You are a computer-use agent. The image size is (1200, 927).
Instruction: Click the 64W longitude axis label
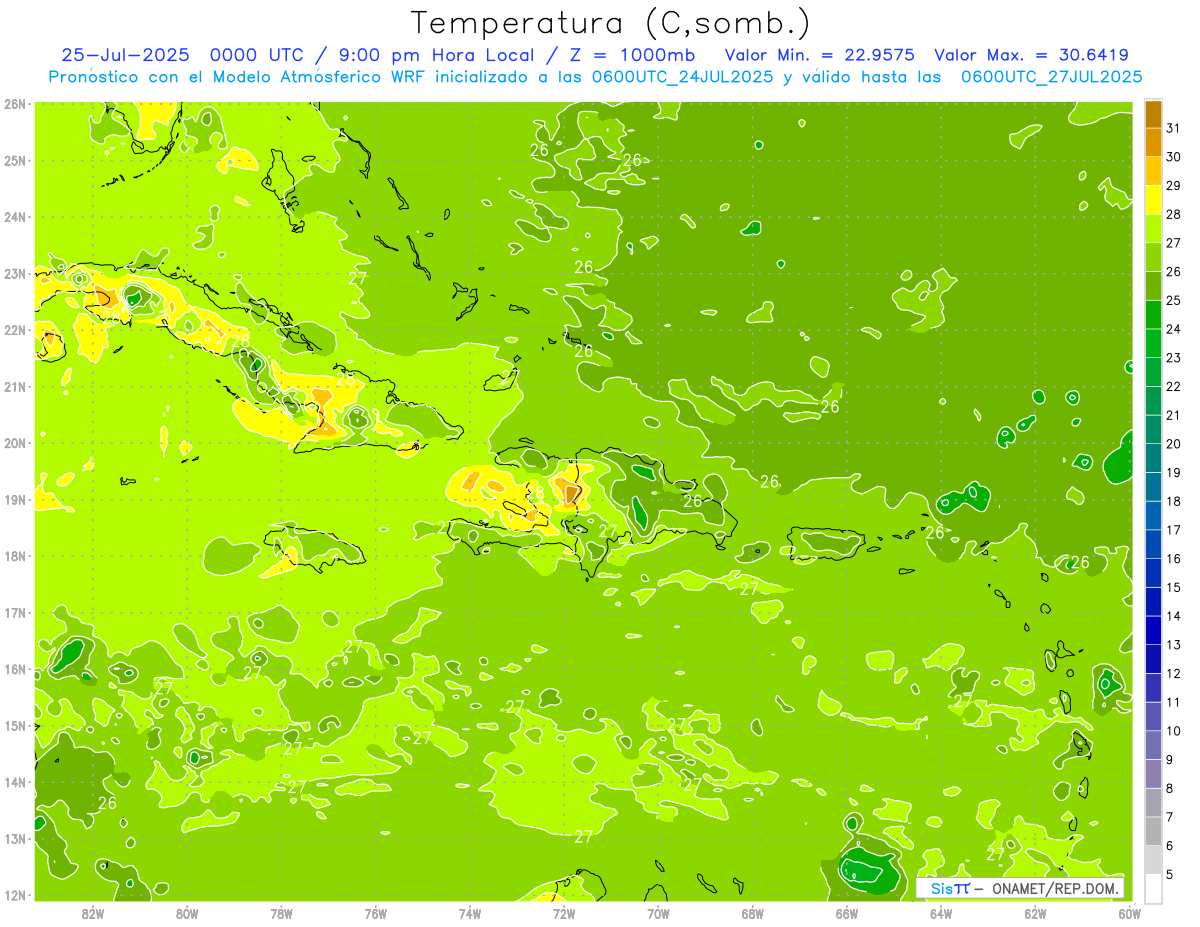(x=941, y=913)
